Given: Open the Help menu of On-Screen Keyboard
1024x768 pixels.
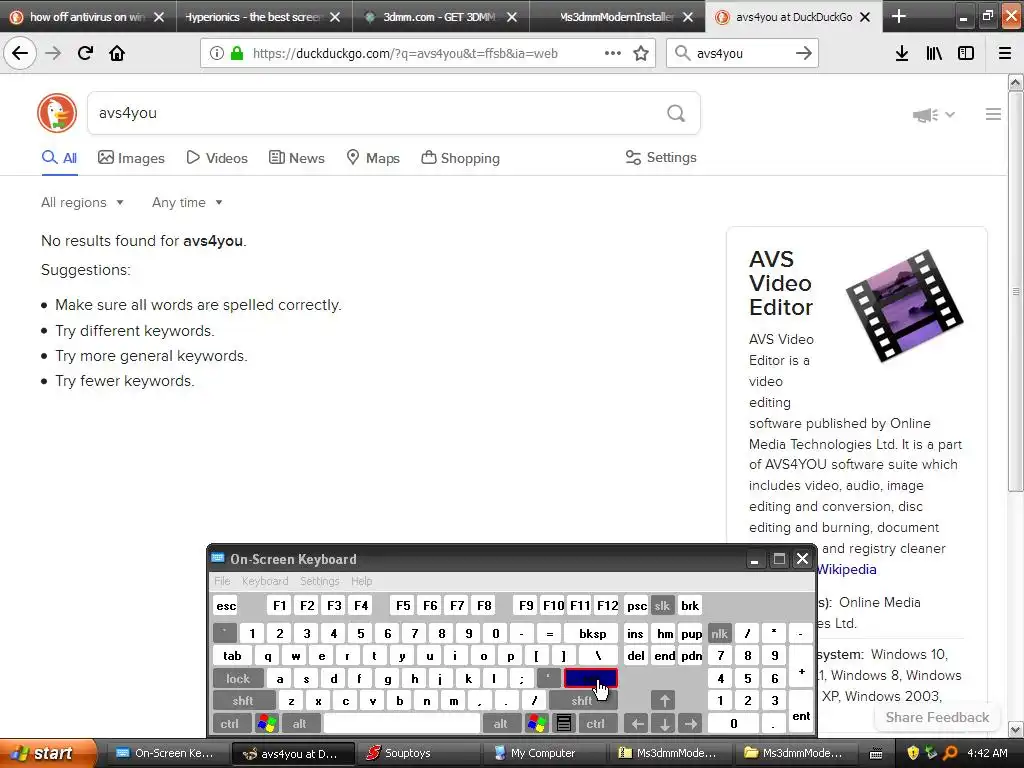Looking at the screenshot, I should pyautogui.click(x=362, y=581).
